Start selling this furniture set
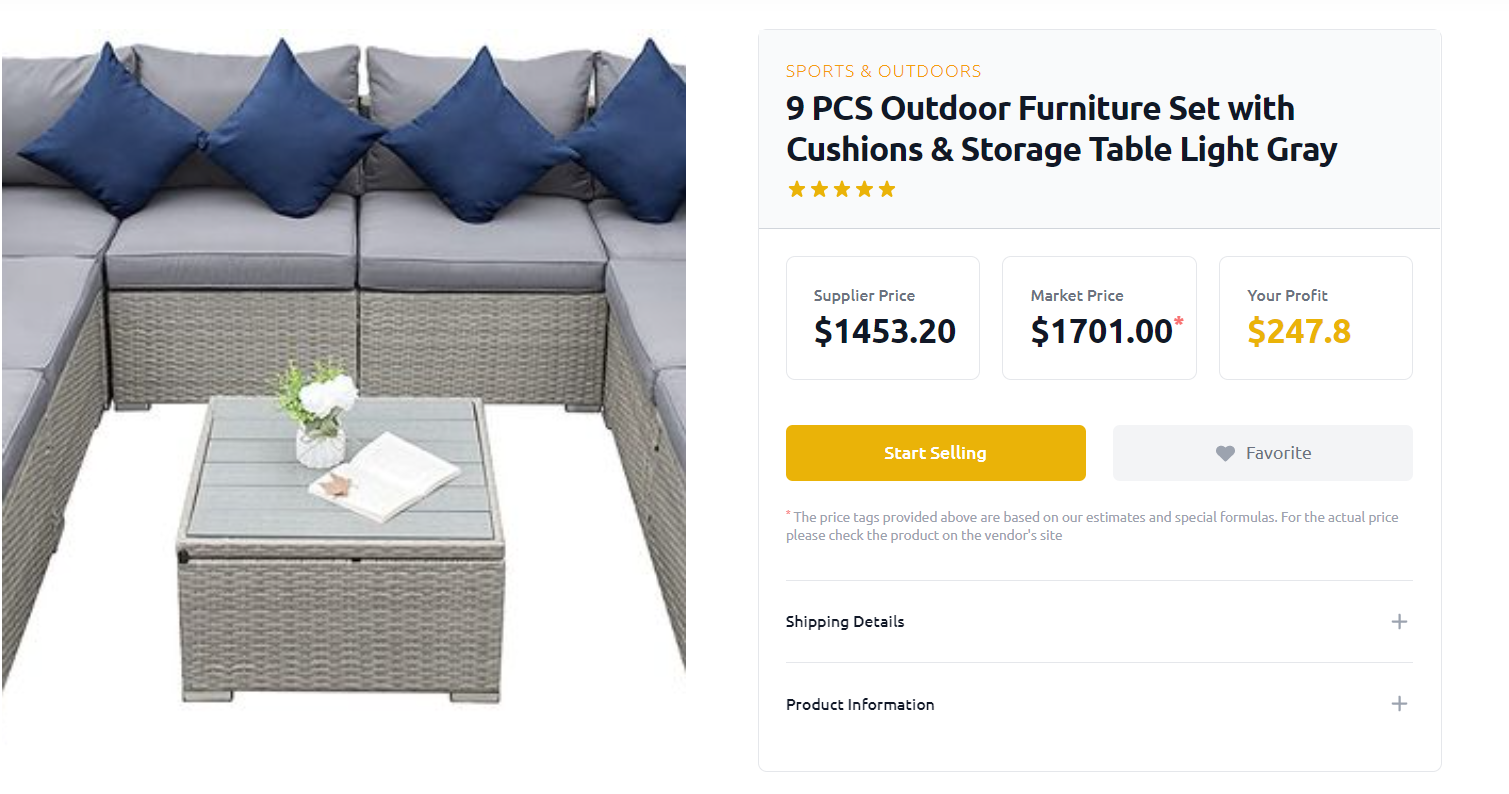Image resolution: width=1509 pixels, height=794 pixels. coord(935,453)
